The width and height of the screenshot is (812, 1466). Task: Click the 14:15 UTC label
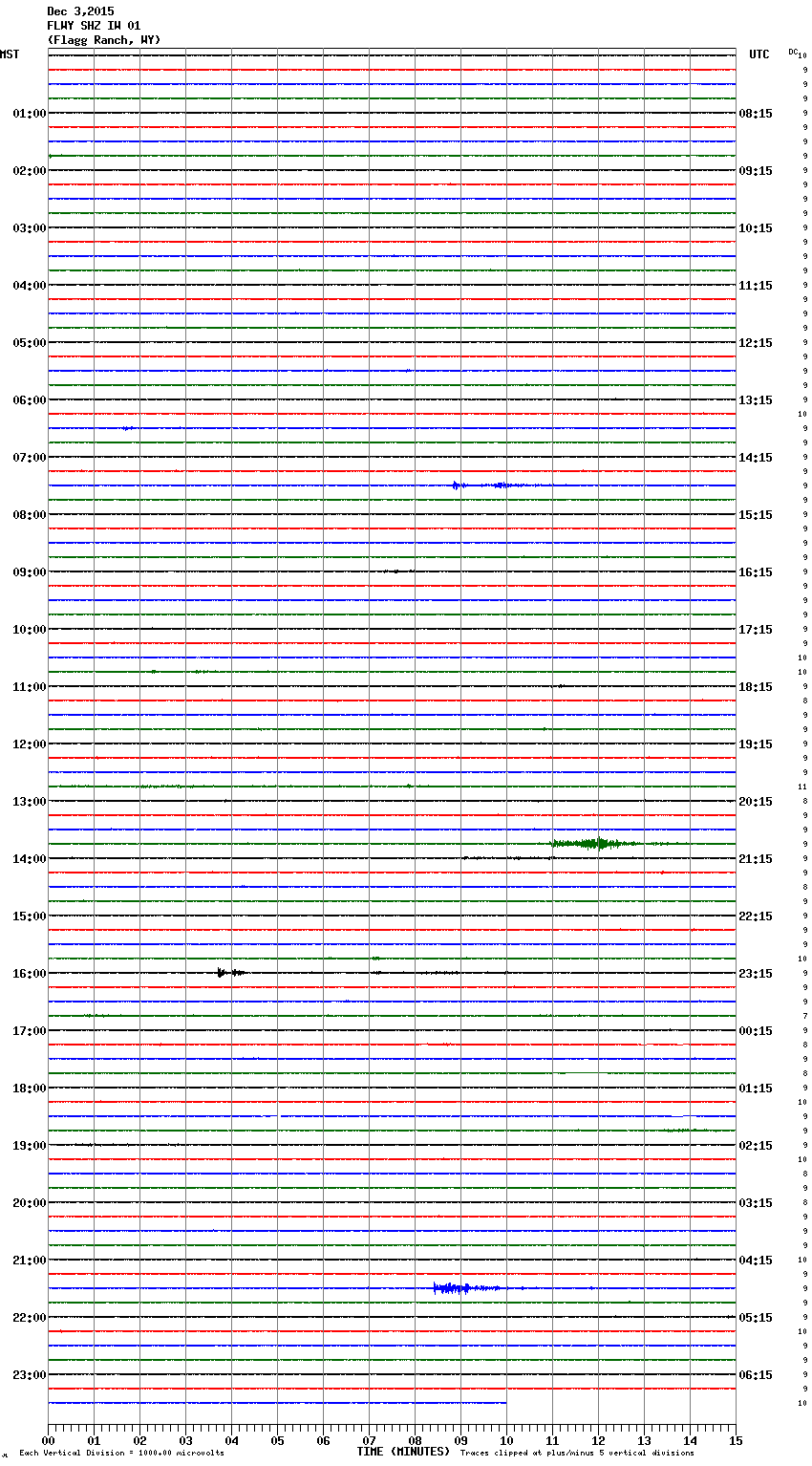756,458
